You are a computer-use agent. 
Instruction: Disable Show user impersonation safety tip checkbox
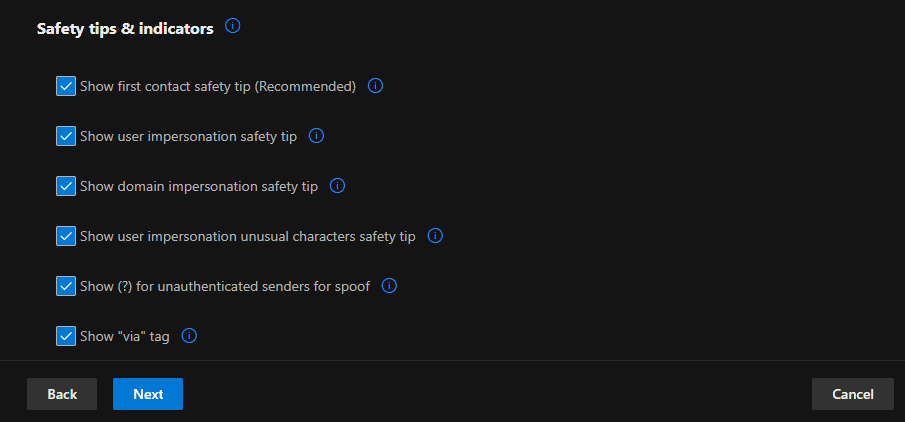tap(66, 136)
